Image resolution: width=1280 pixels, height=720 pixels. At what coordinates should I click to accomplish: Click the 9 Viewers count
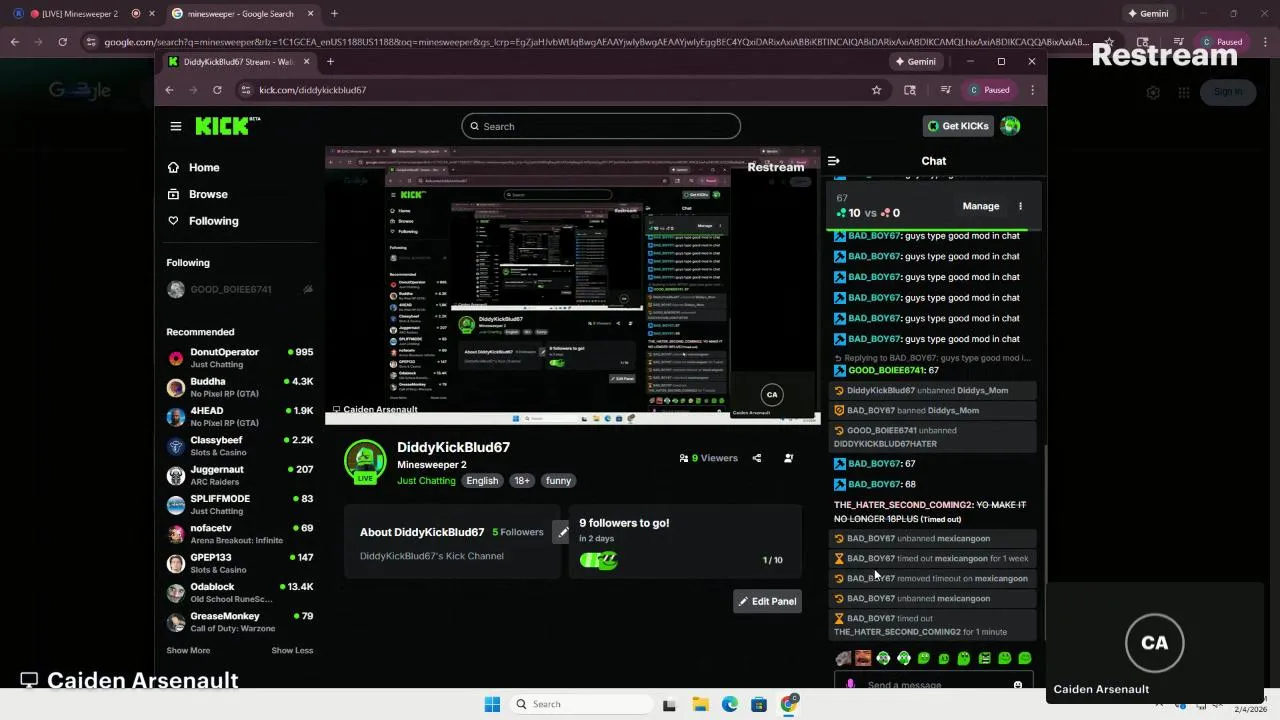coord(709,458)
